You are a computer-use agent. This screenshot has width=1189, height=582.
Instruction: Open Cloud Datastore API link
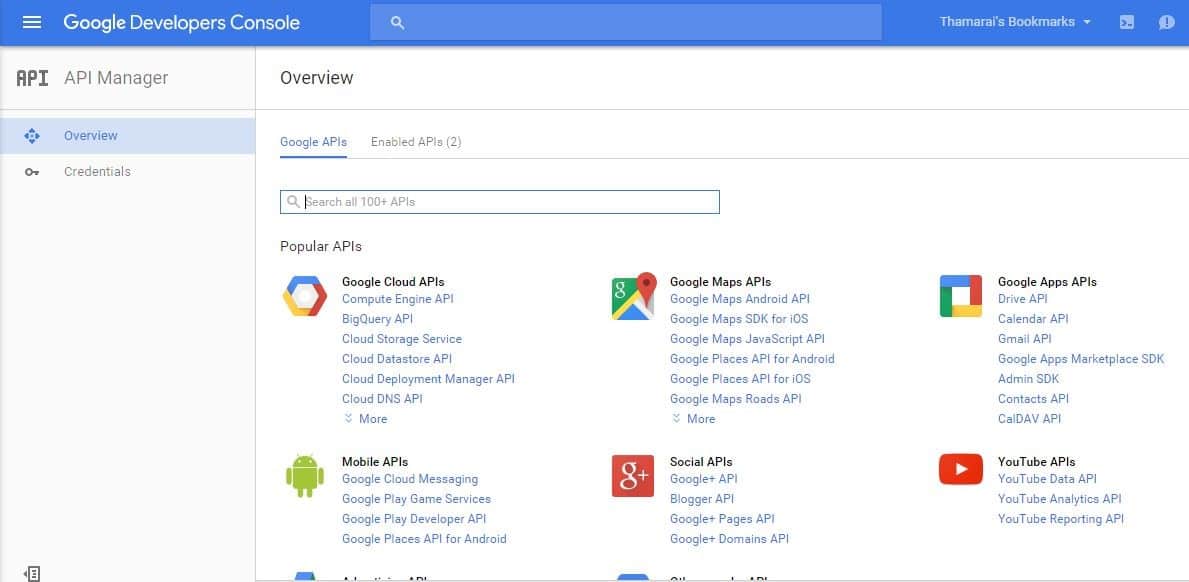[x=397, y=358]
